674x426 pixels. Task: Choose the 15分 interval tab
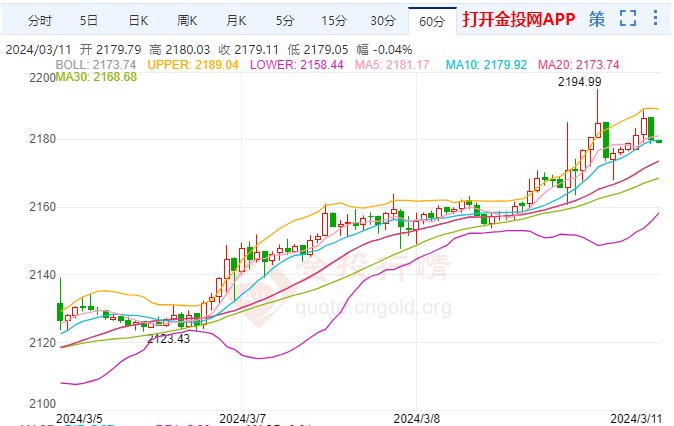coord(334,20)
